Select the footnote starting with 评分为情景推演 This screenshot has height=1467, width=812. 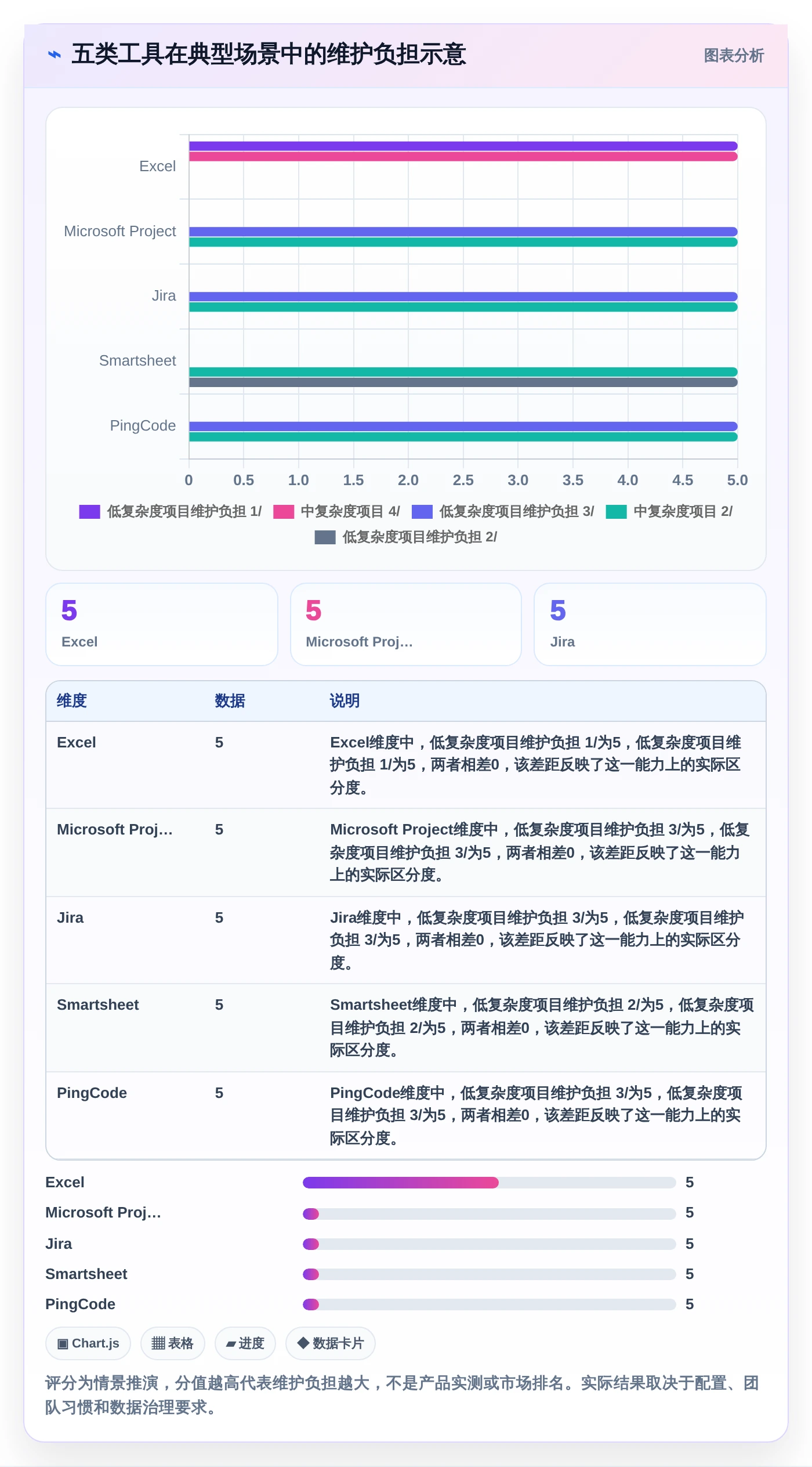tap(403, 1395)
